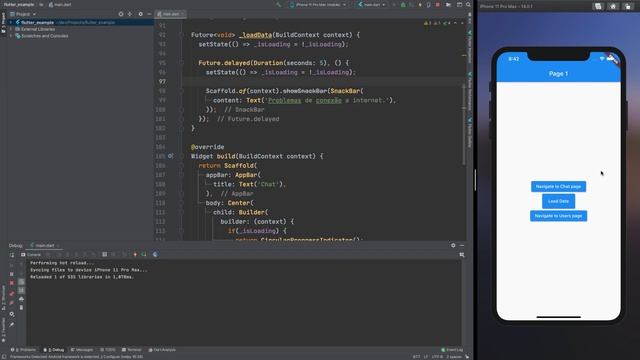Viewport: 640px width, 360px height.
Task: Open the TODO tool window tab
Action: (x=108, y=350)
